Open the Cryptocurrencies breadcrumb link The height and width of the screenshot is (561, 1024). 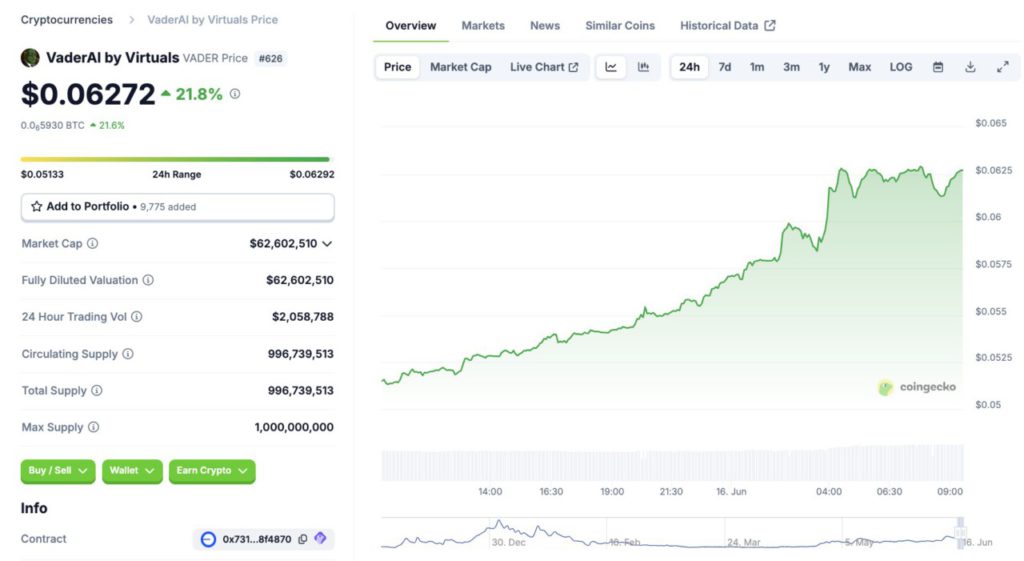[x=67, y=19]
